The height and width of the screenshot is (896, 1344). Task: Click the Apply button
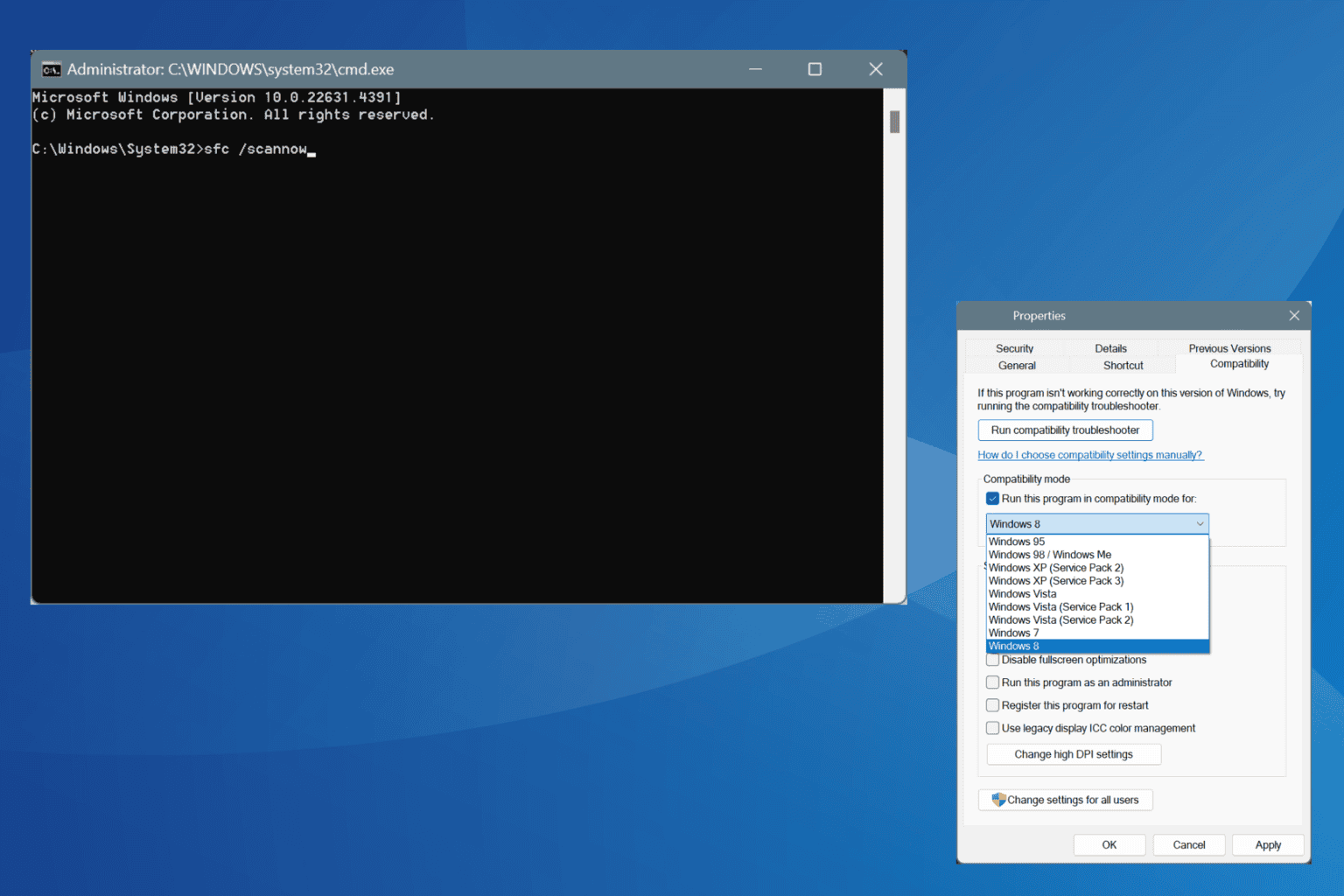tap(1268, 845)
